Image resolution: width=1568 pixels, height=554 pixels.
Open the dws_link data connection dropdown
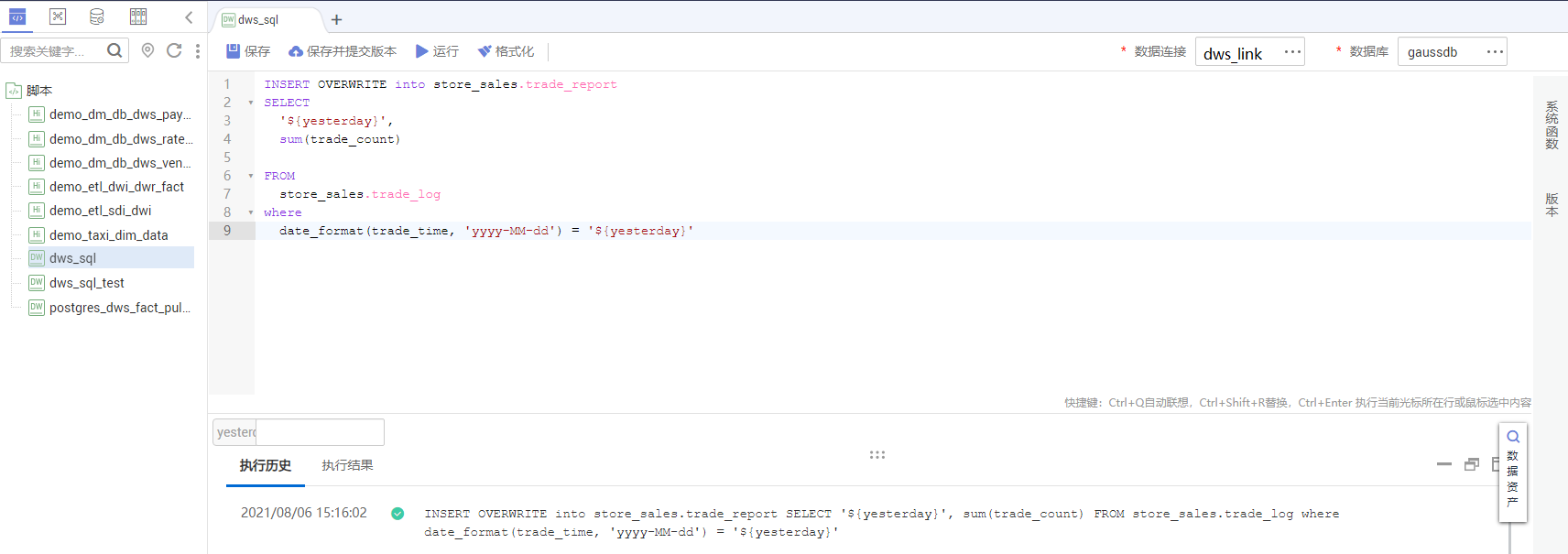[x=1249, y=52]
